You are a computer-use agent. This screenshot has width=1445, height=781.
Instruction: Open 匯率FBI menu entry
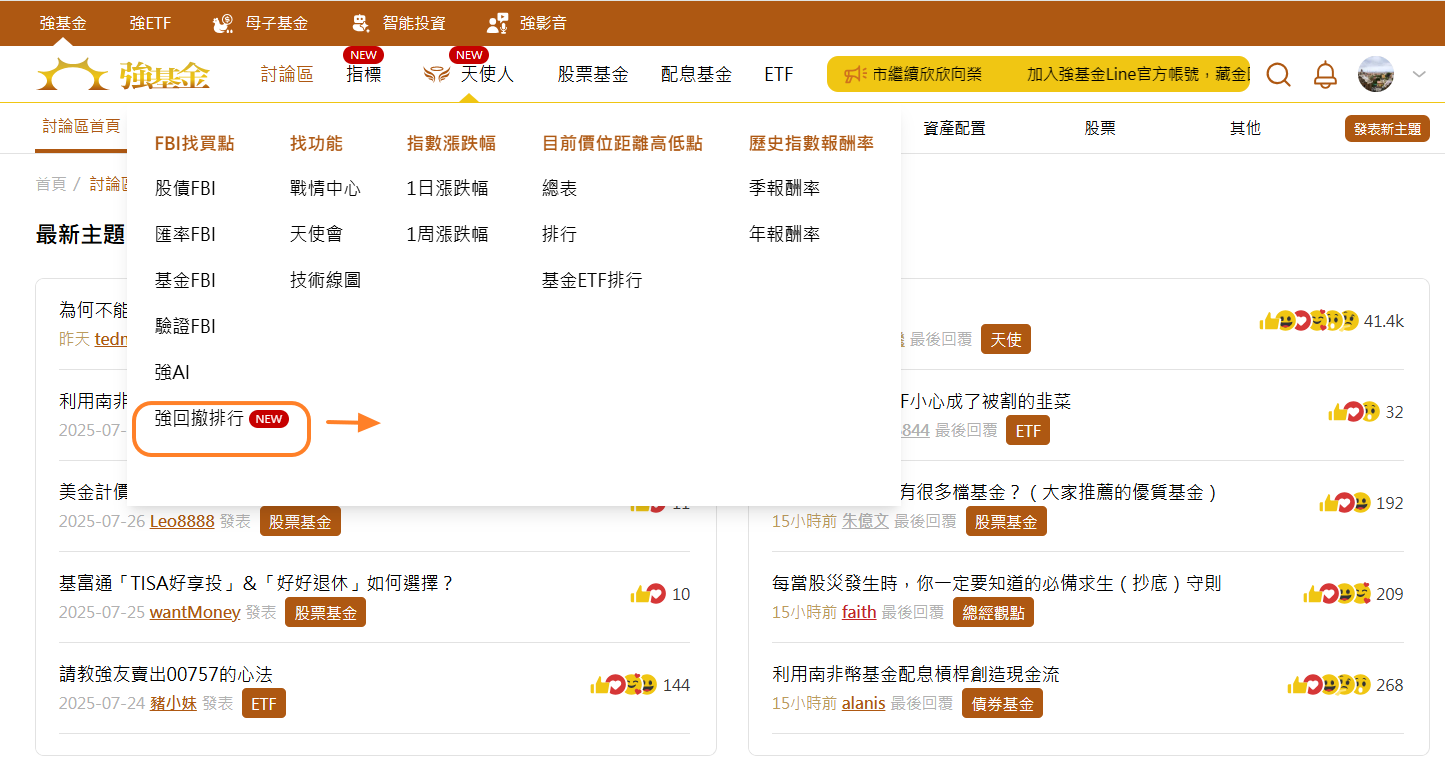(185, 234)
